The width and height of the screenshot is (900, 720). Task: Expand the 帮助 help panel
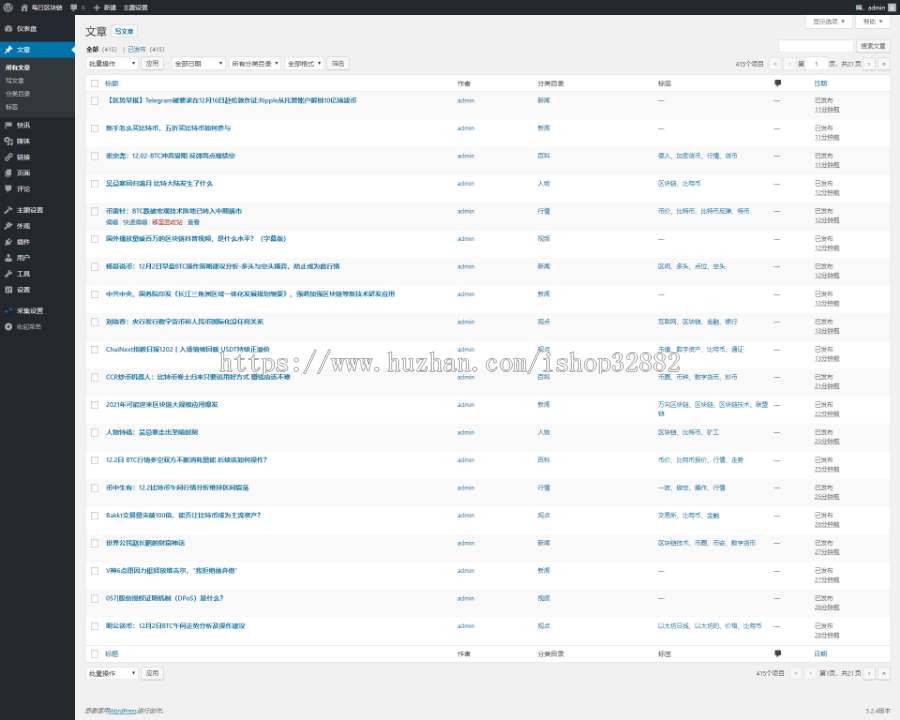click(872, 22)
